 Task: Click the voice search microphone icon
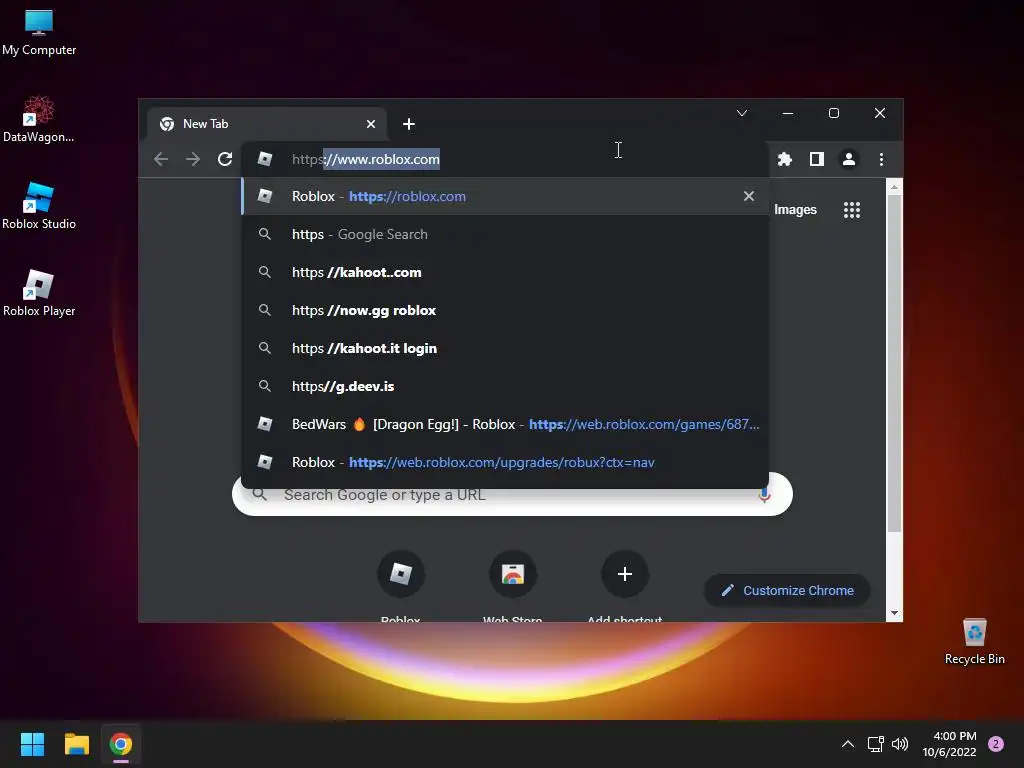tap(764, 495)
